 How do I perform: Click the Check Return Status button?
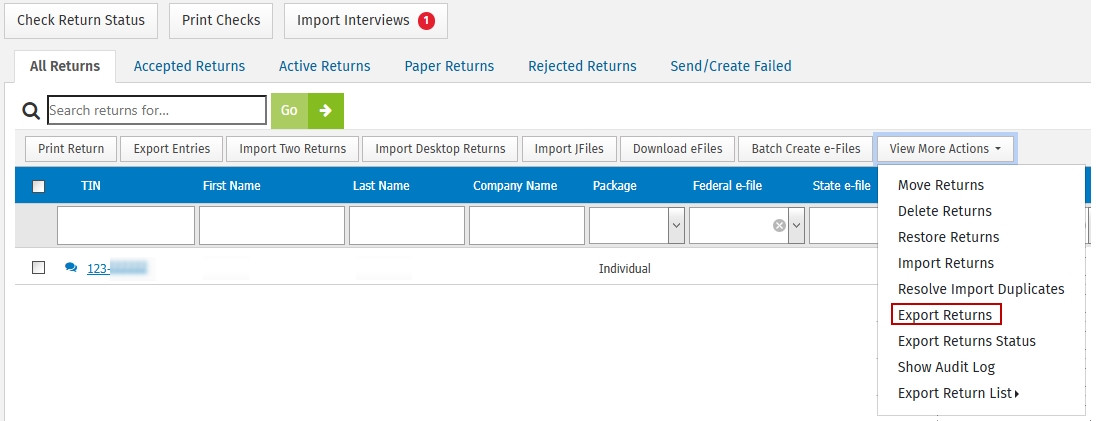pos(81,20)
